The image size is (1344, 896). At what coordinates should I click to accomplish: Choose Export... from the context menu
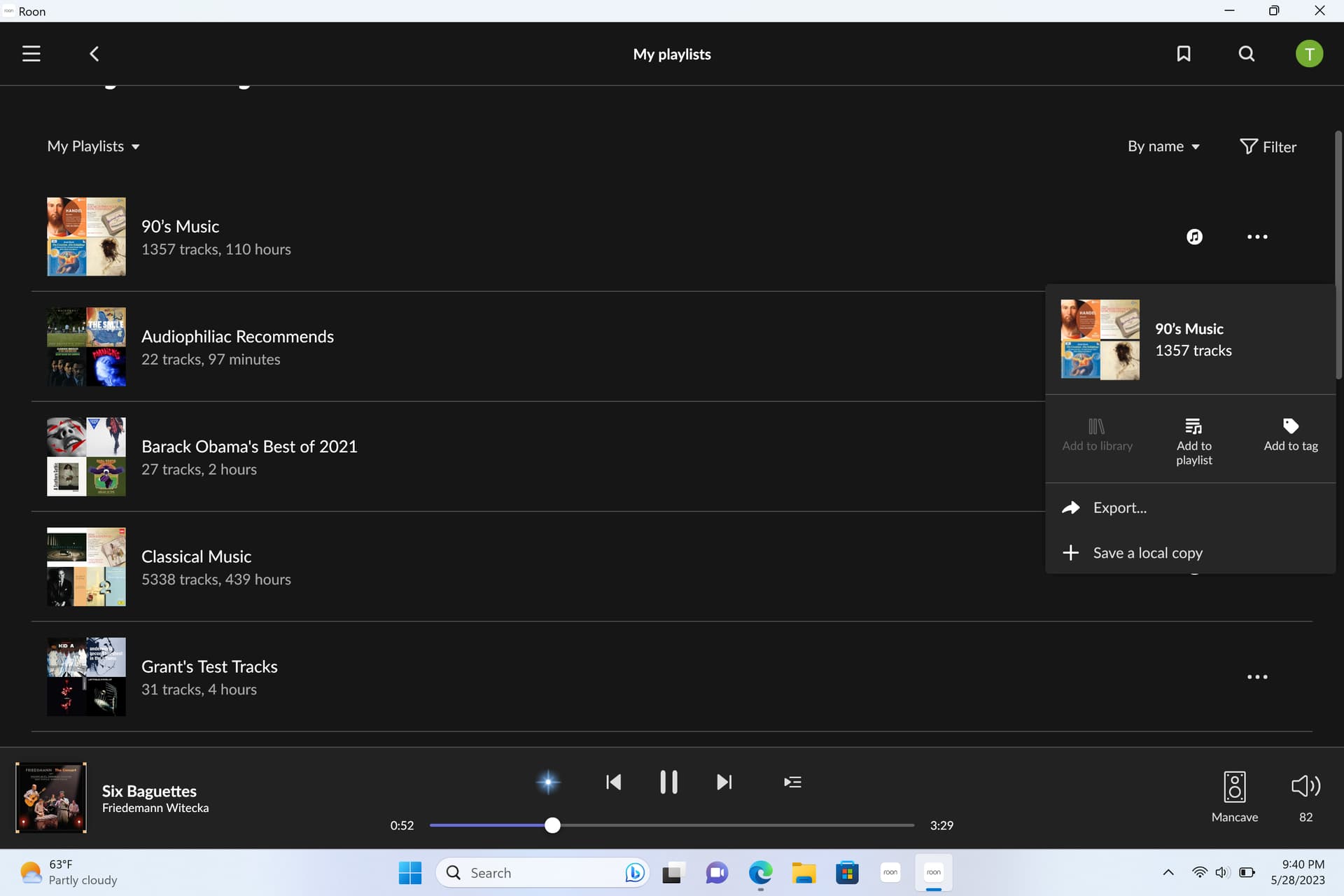point(1119,508)
